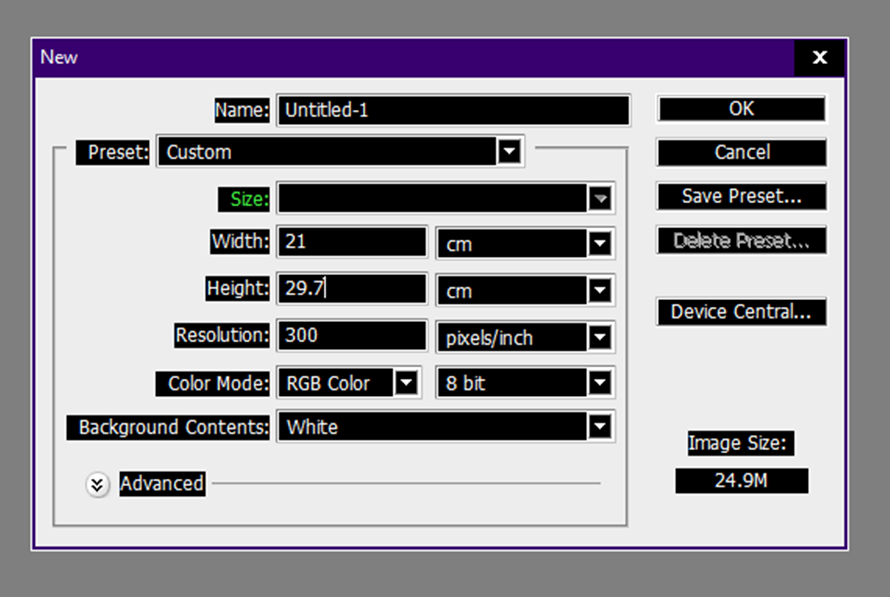Click the Name label
Viewport: 890px width, 597px height.
pyautogui.click(x=242, y=110)
